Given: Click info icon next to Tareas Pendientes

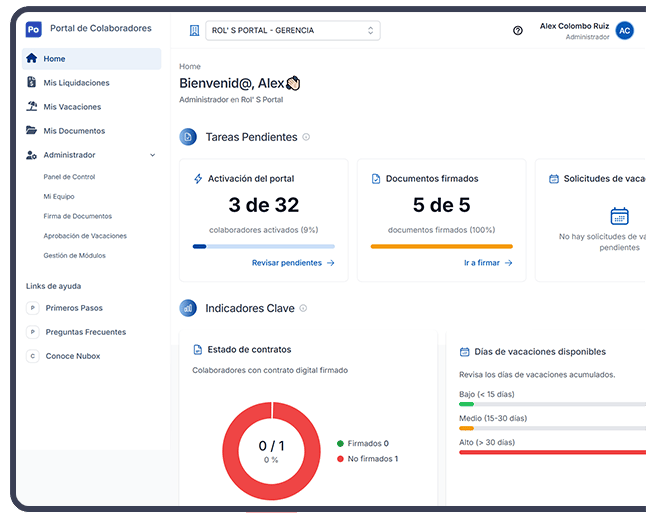Looking at the screenshot, I should coord(306,137).
